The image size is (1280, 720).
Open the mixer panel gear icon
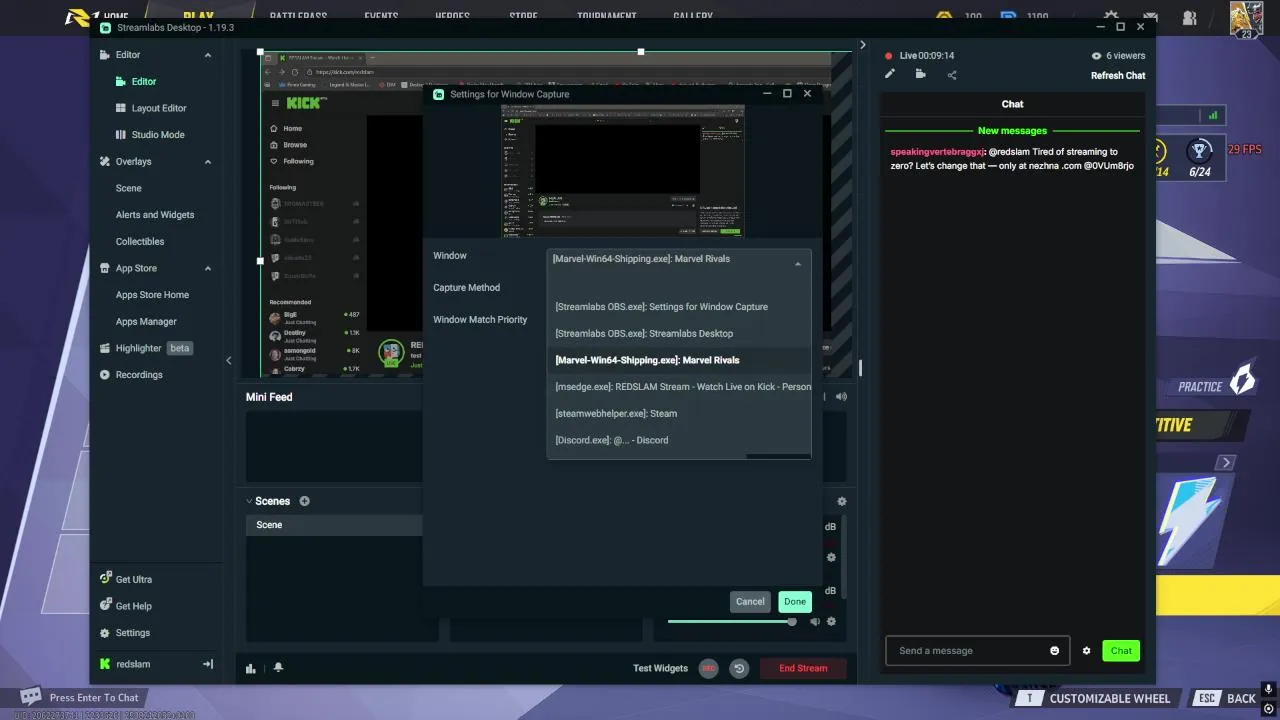click(842, 501)
